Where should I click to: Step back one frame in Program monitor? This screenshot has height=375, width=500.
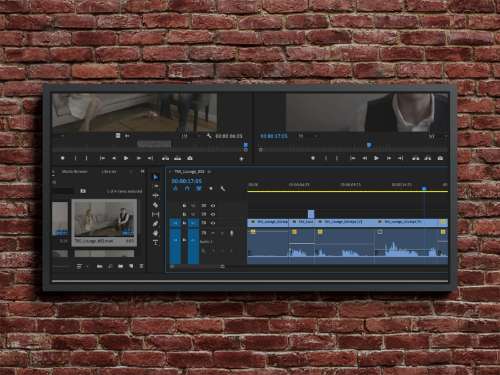(365, 158)
